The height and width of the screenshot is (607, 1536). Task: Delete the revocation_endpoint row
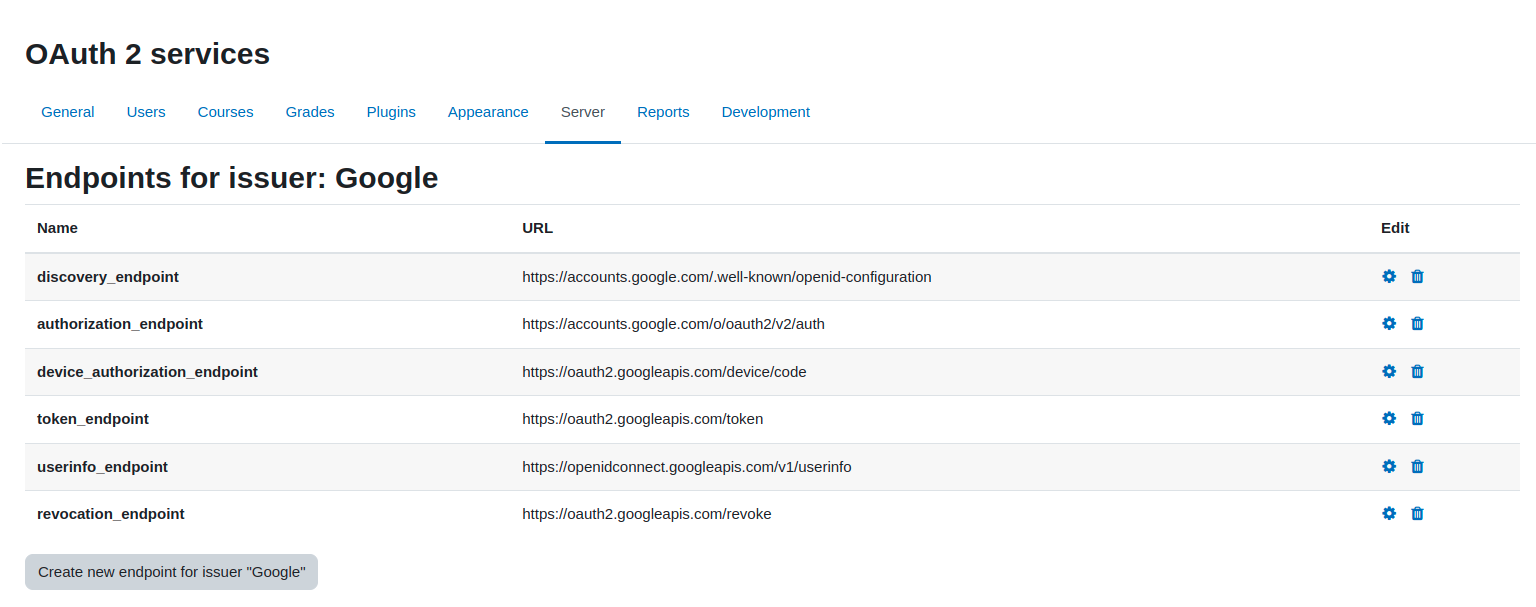pyautogui.click(x=1417, y=513)
